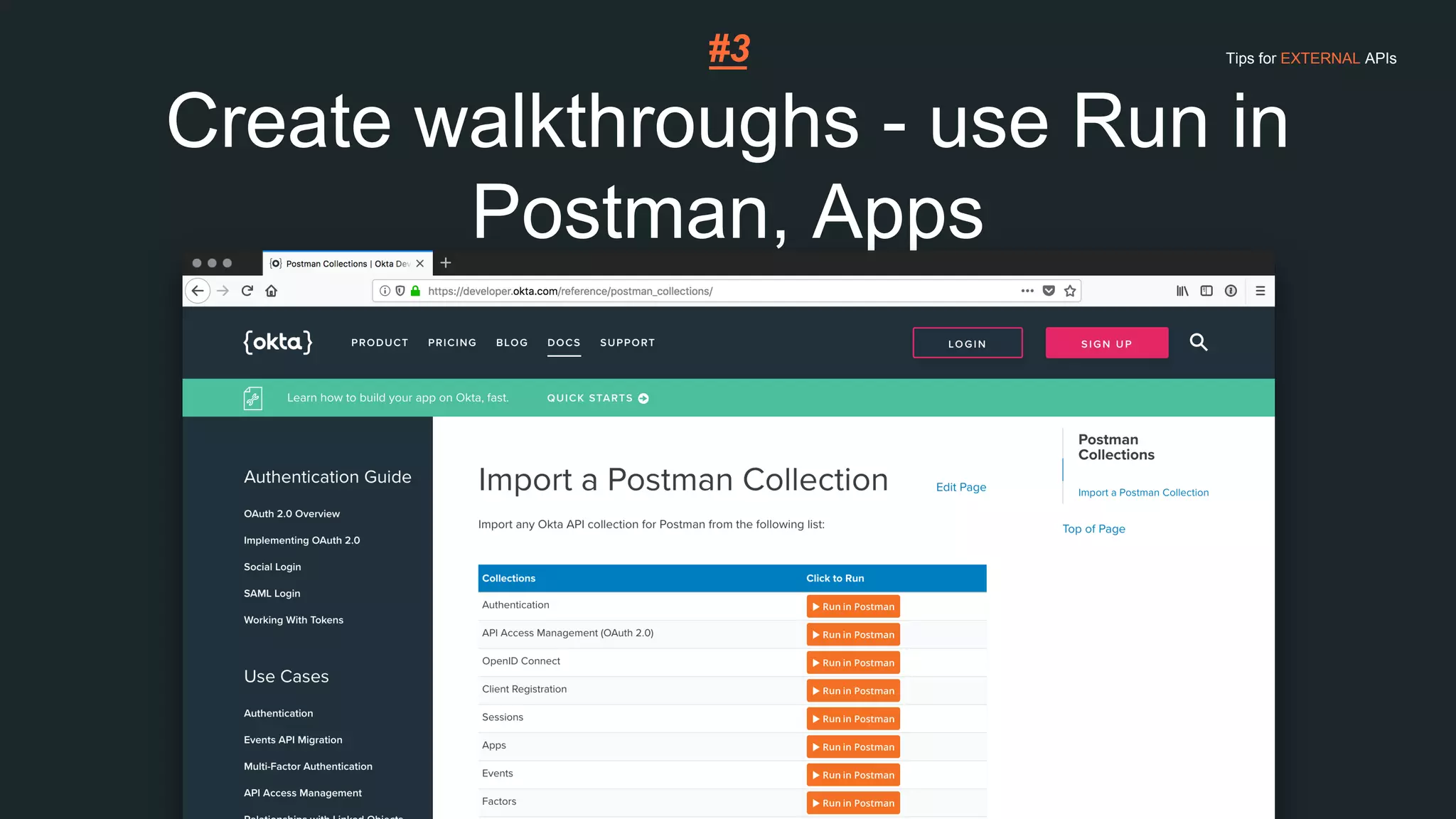Click the OpenID Connect table cell

pos(520,661)
